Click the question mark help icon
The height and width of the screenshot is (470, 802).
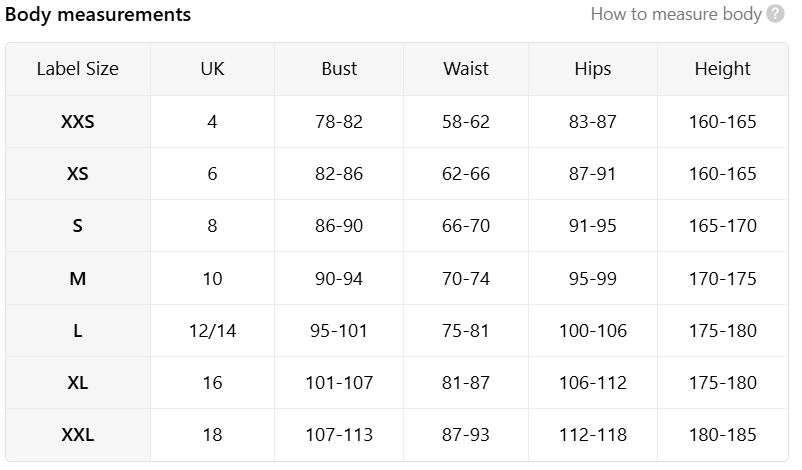[x=775, y=14]
